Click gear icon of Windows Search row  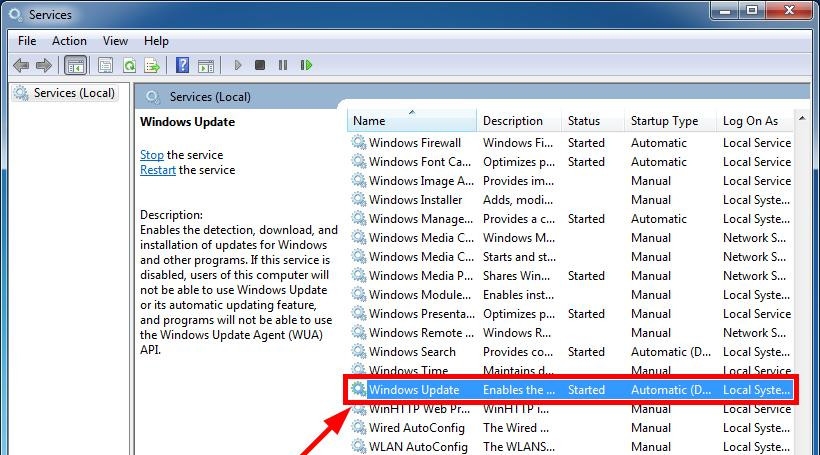click(x=359, y=351)
